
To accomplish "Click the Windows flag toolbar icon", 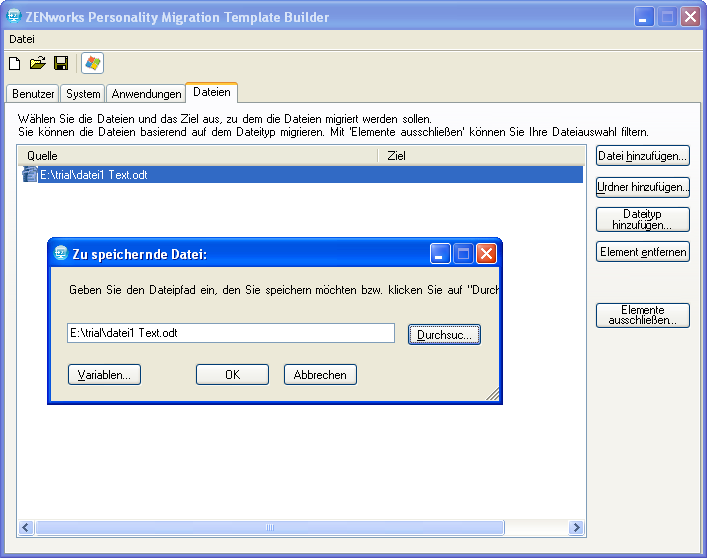I will point(92,63).
